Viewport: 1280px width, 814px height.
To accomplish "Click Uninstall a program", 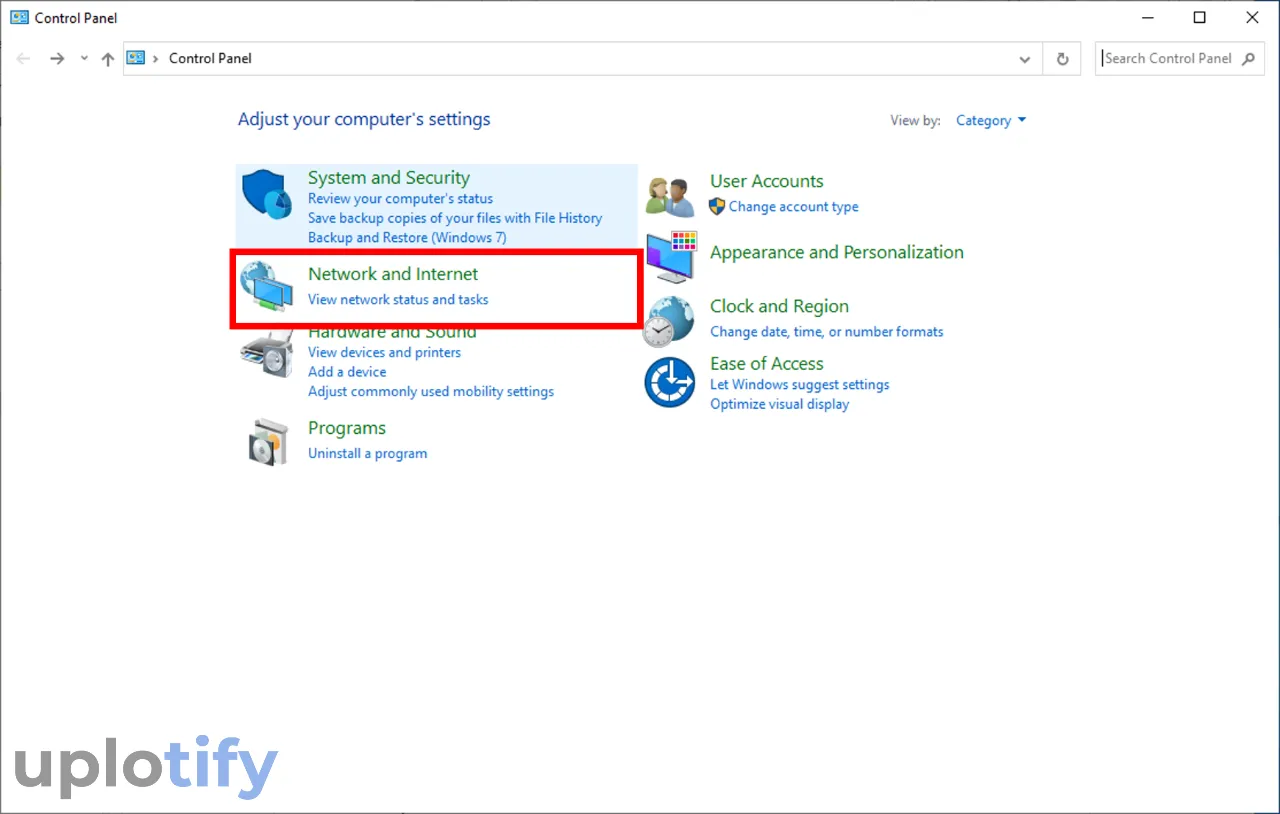I will [367, 453].
